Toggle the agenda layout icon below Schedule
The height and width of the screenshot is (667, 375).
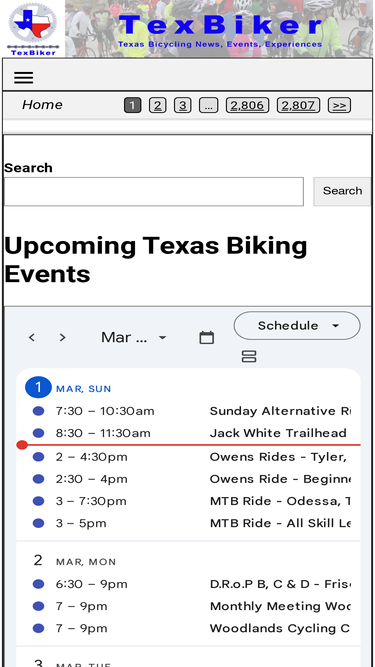point(249,356)
